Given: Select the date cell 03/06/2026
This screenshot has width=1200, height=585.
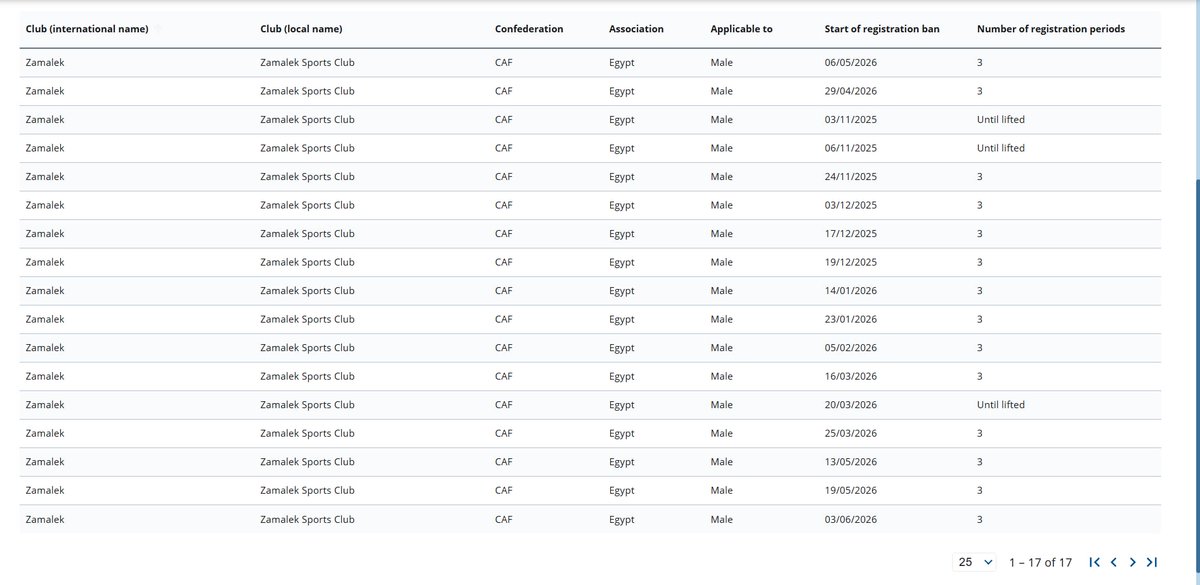Looking at the screenshot, I should click(851, 519).
